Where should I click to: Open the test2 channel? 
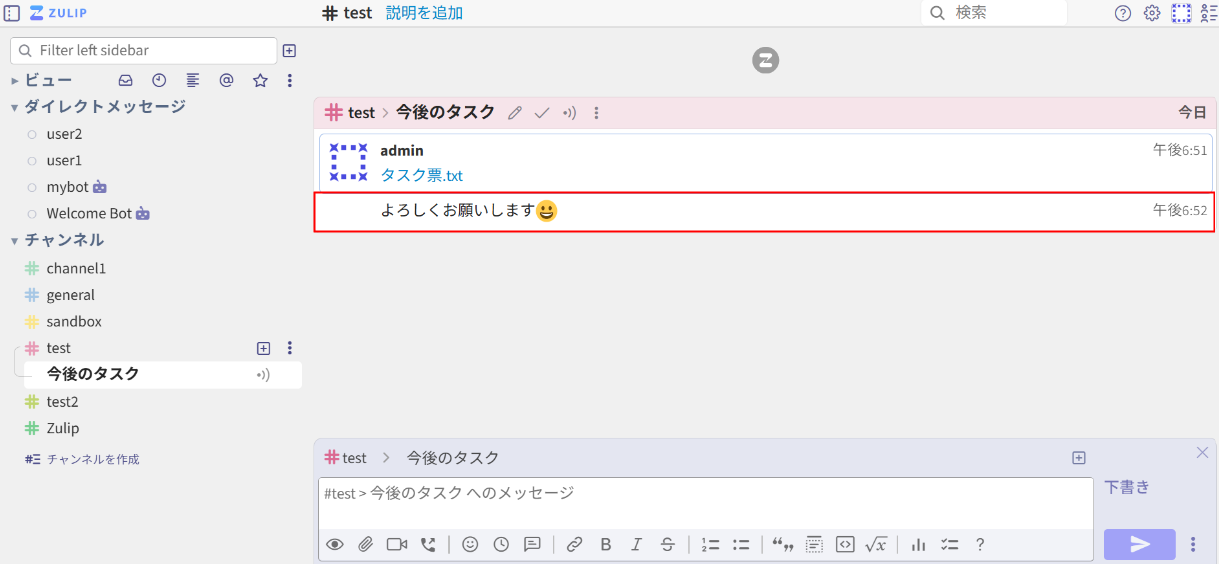[x=62, y=402]
